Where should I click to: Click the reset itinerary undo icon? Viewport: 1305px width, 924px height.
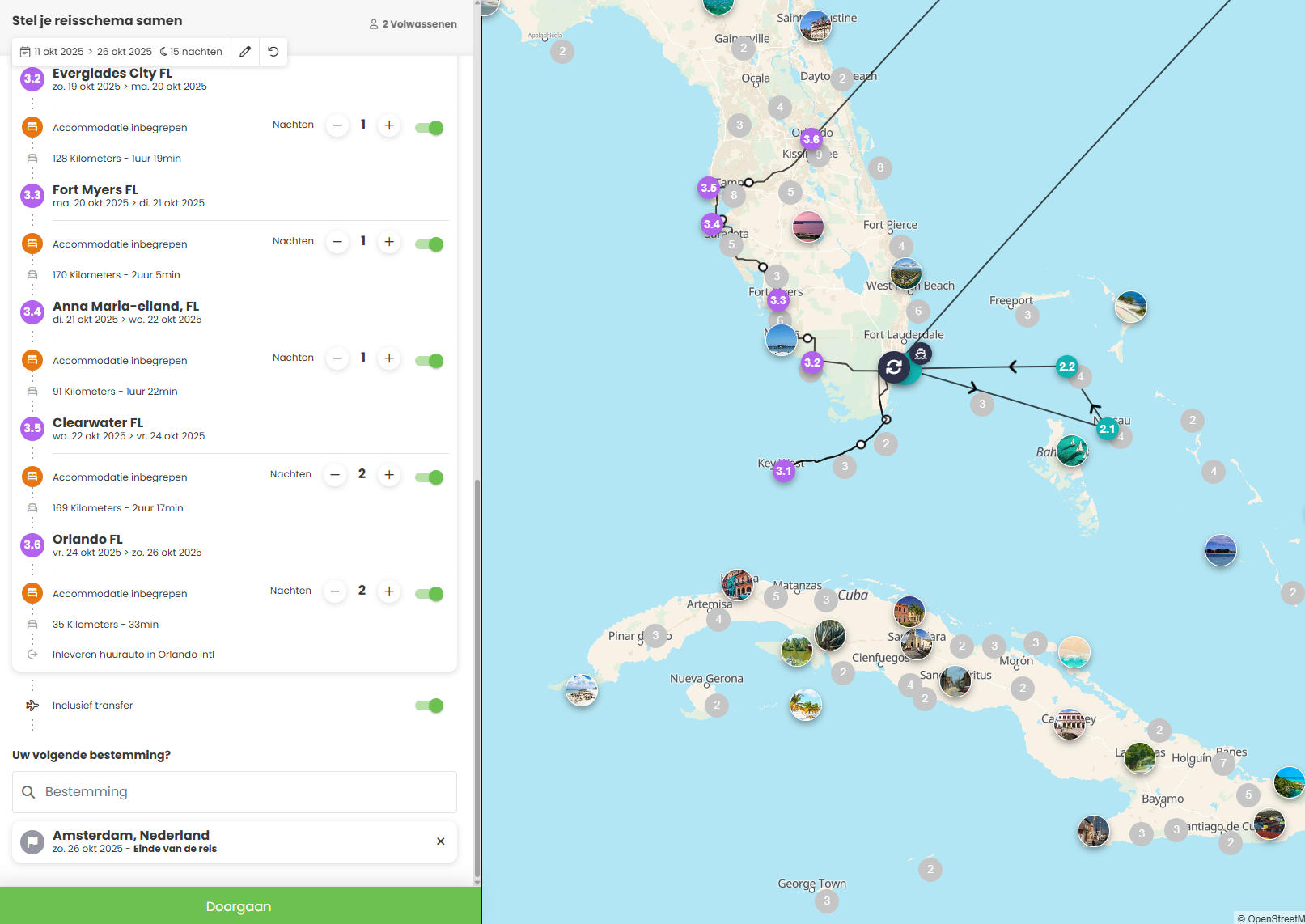pyautogui.click(x=273, y=52)
